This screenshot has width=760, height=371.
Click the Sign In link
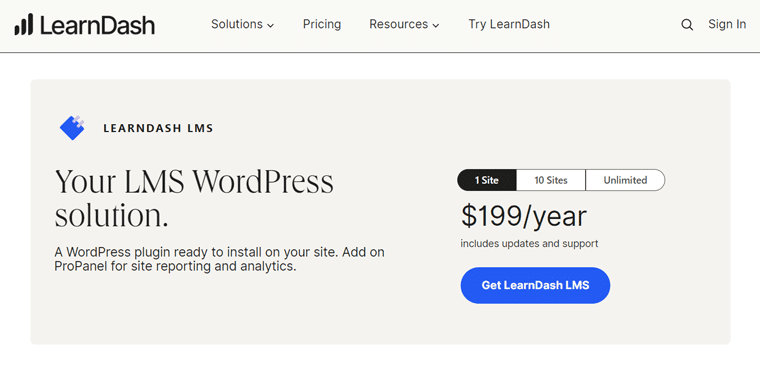[727, 24]
